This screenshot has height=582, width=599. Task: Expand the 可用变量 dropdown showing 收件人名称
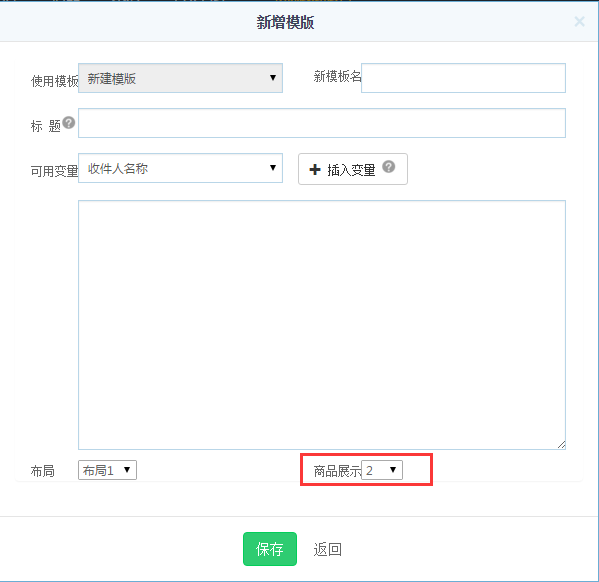pyautogui.click(x=180, y=168)
